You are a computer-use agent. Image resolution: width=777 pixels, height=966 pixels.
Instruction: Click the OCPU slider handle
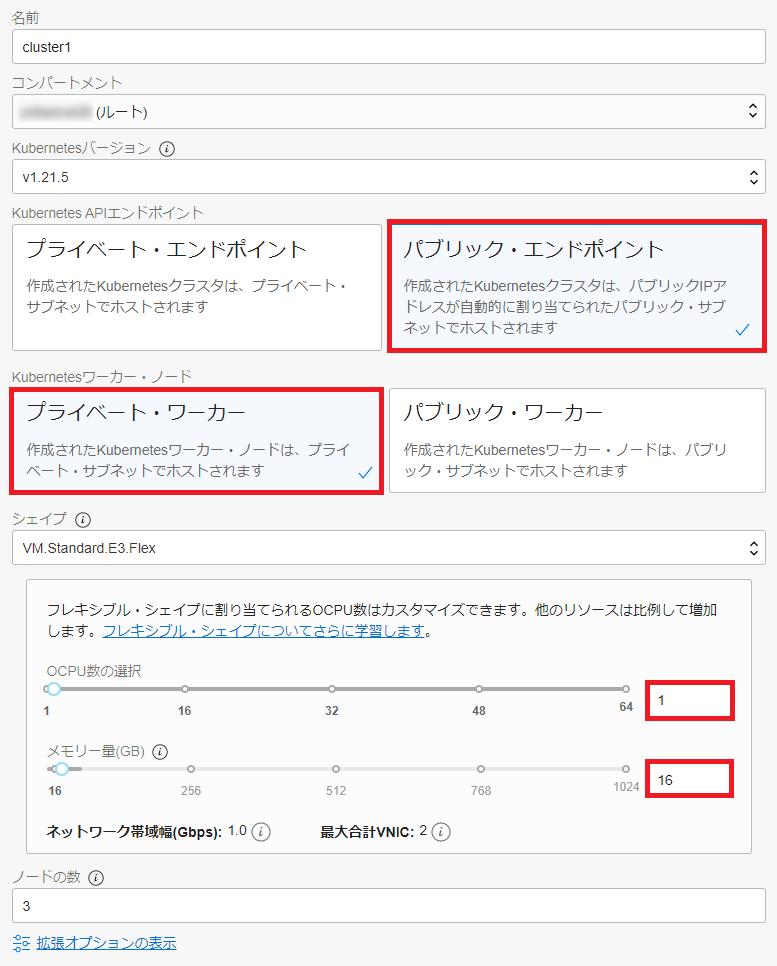click(x=54, y=689)
